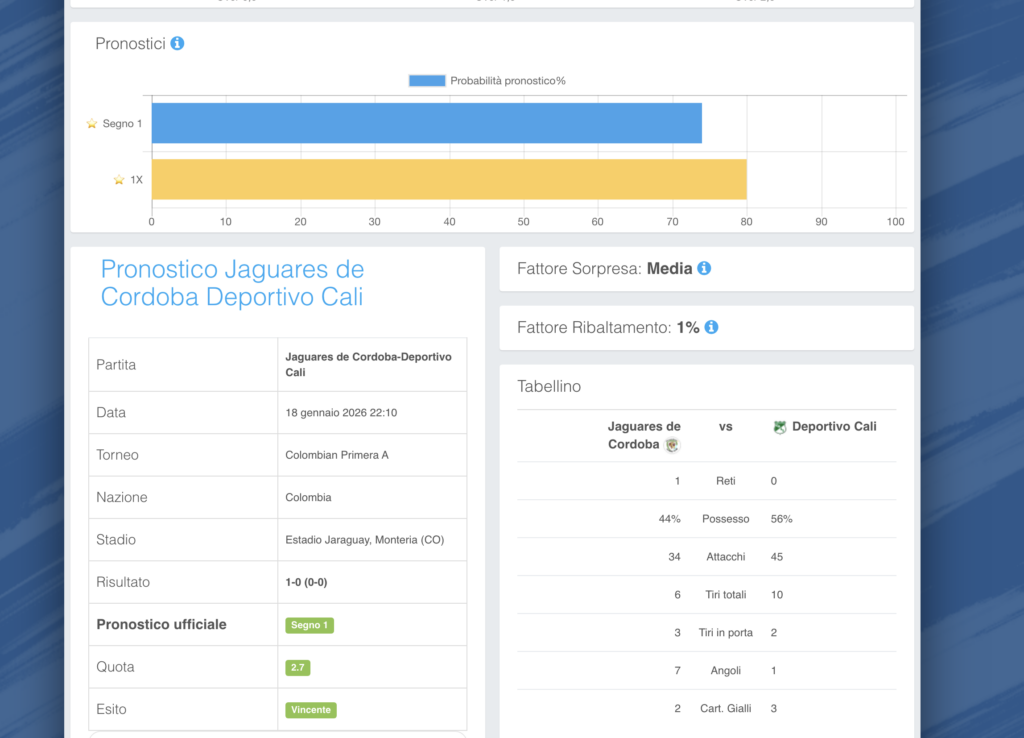Open the Fattore Ribaltamento info icon

[711, 328]
